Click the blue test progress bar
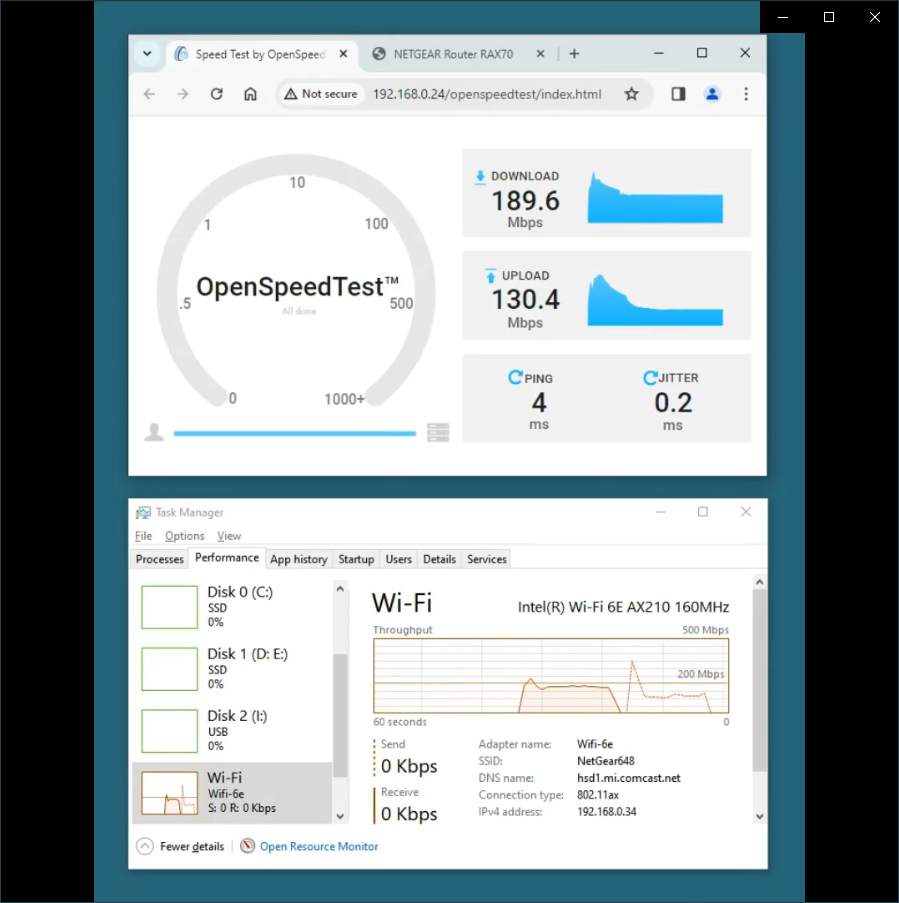 point(295,434)
